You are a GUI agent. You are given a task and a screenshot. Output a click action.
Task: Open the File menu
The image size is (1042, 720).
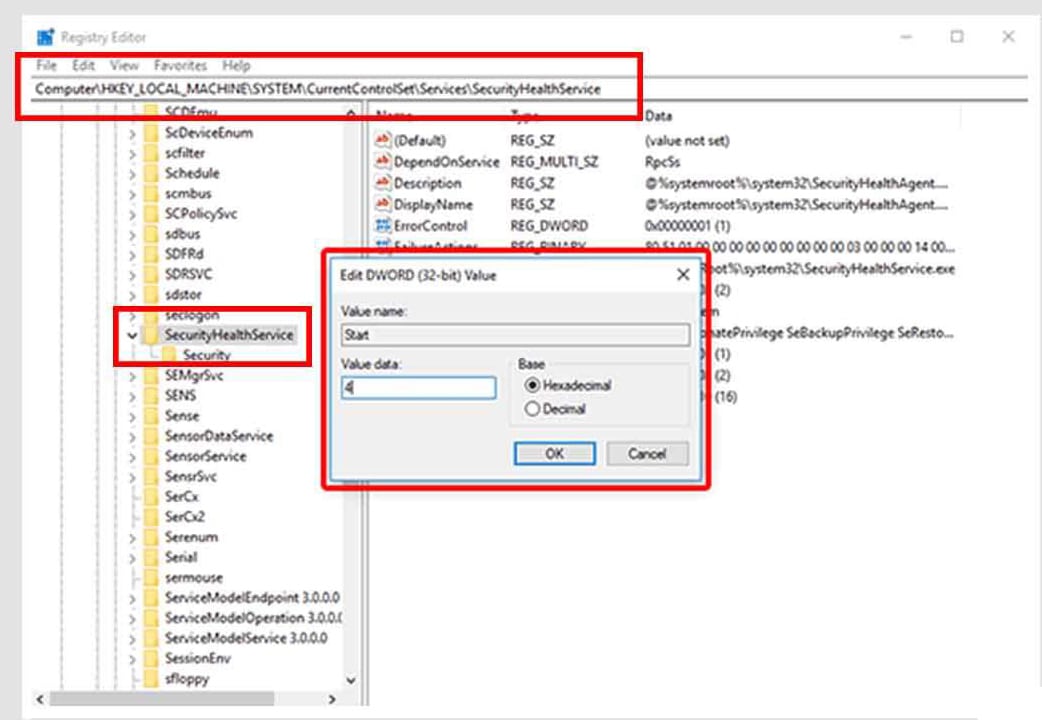47,65
